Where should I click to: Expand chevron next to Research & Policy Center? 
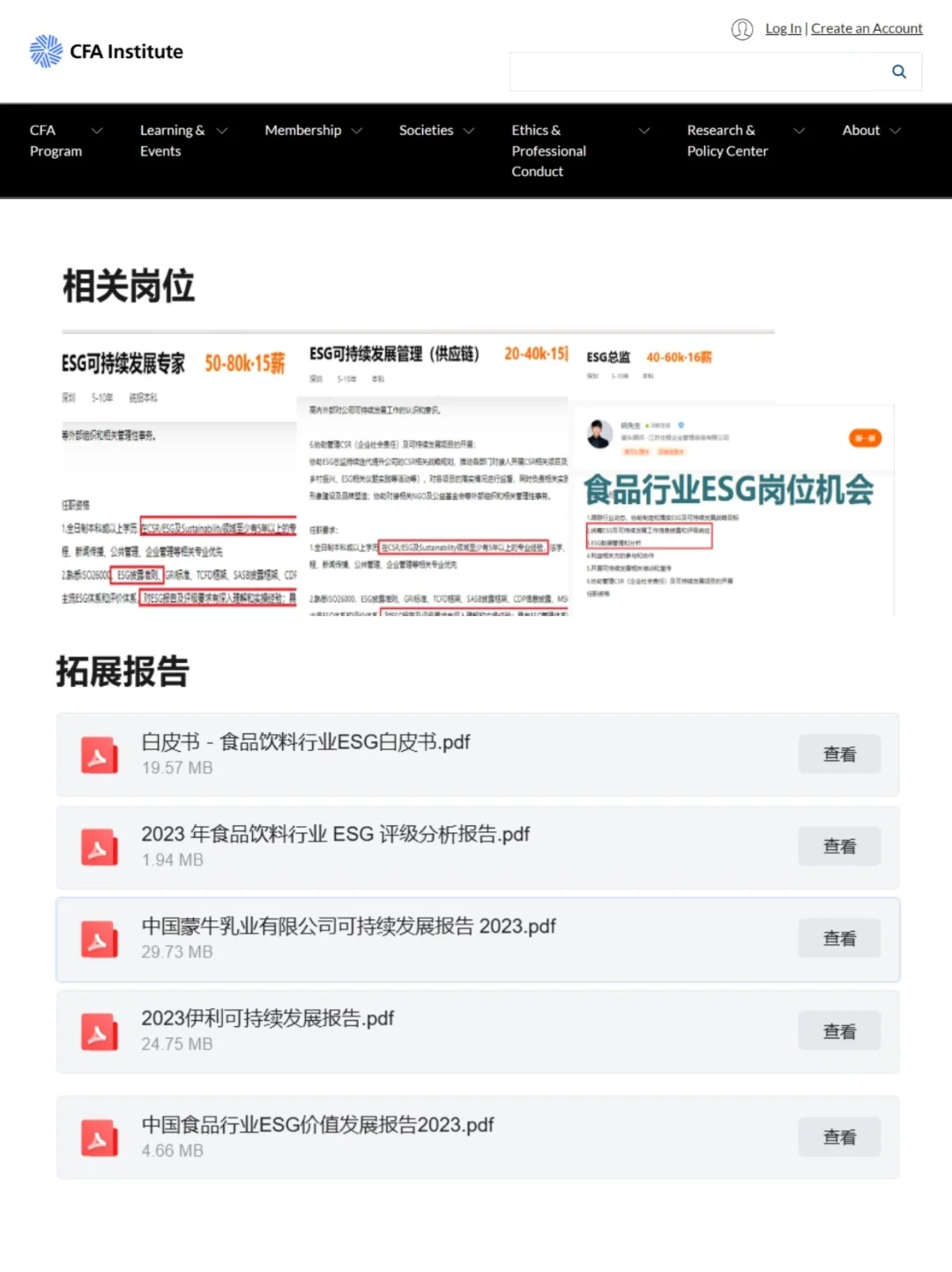click(800, 130)
